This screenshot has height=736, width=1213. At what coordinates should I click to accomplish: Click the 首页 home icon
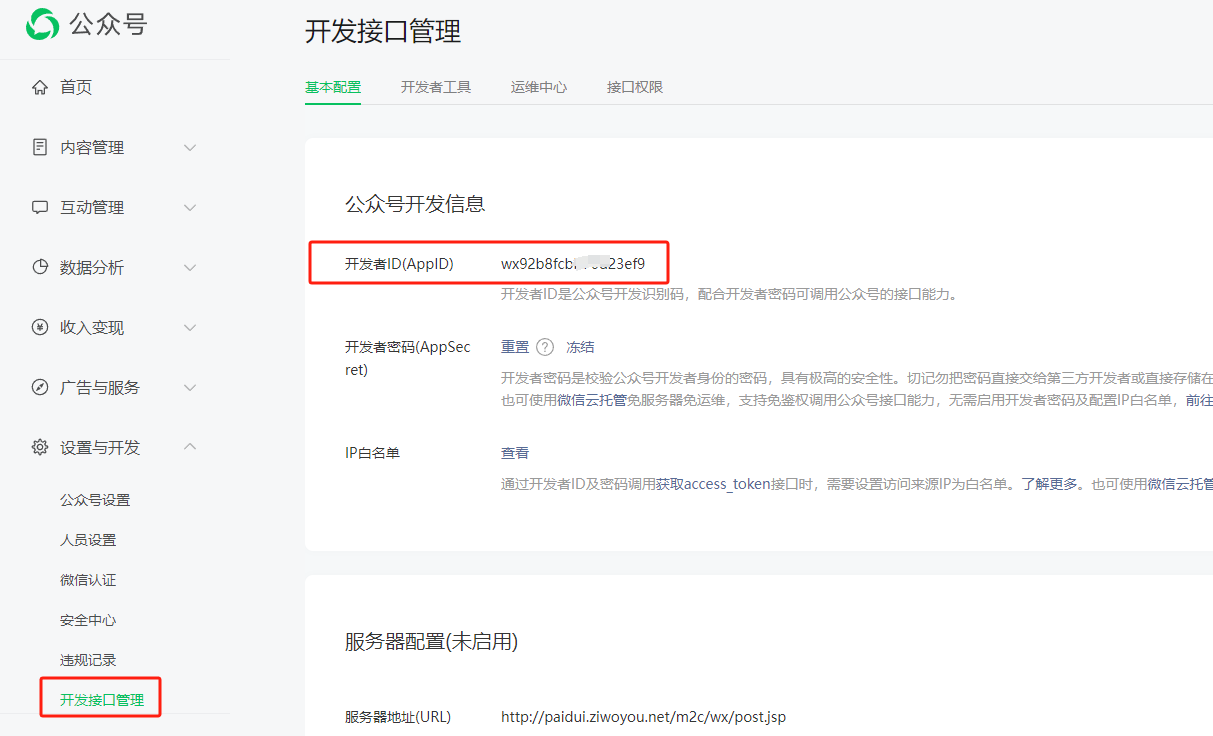coord(40,87)
